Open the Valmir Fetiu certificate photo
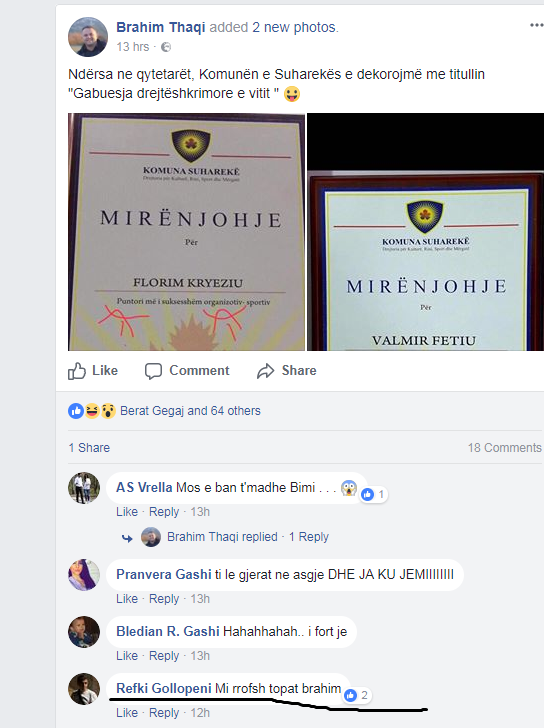 tap(425, 232)
